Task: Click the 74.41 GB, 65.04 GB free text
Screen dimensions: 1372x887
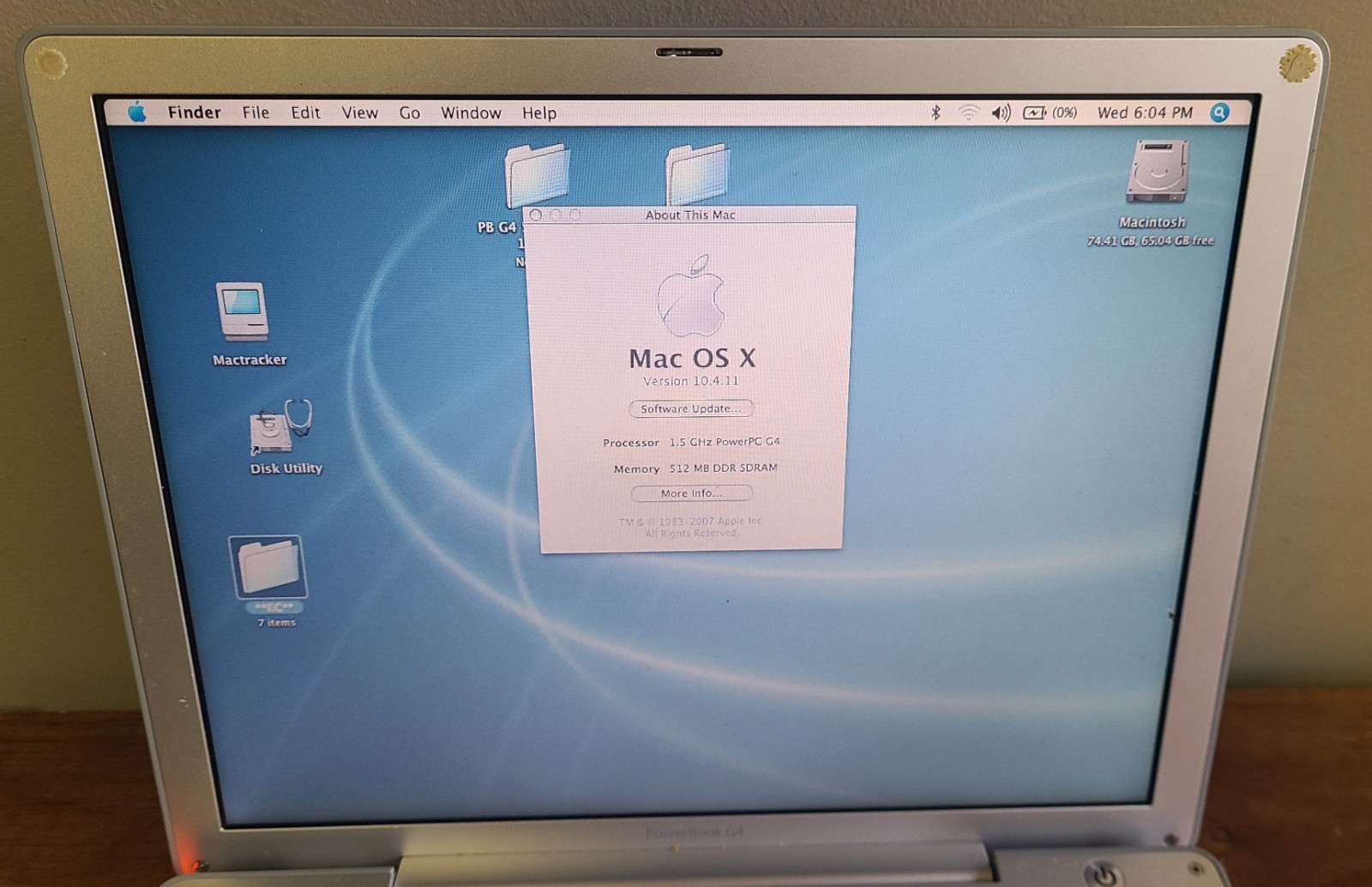Action: coord(1151,241)
